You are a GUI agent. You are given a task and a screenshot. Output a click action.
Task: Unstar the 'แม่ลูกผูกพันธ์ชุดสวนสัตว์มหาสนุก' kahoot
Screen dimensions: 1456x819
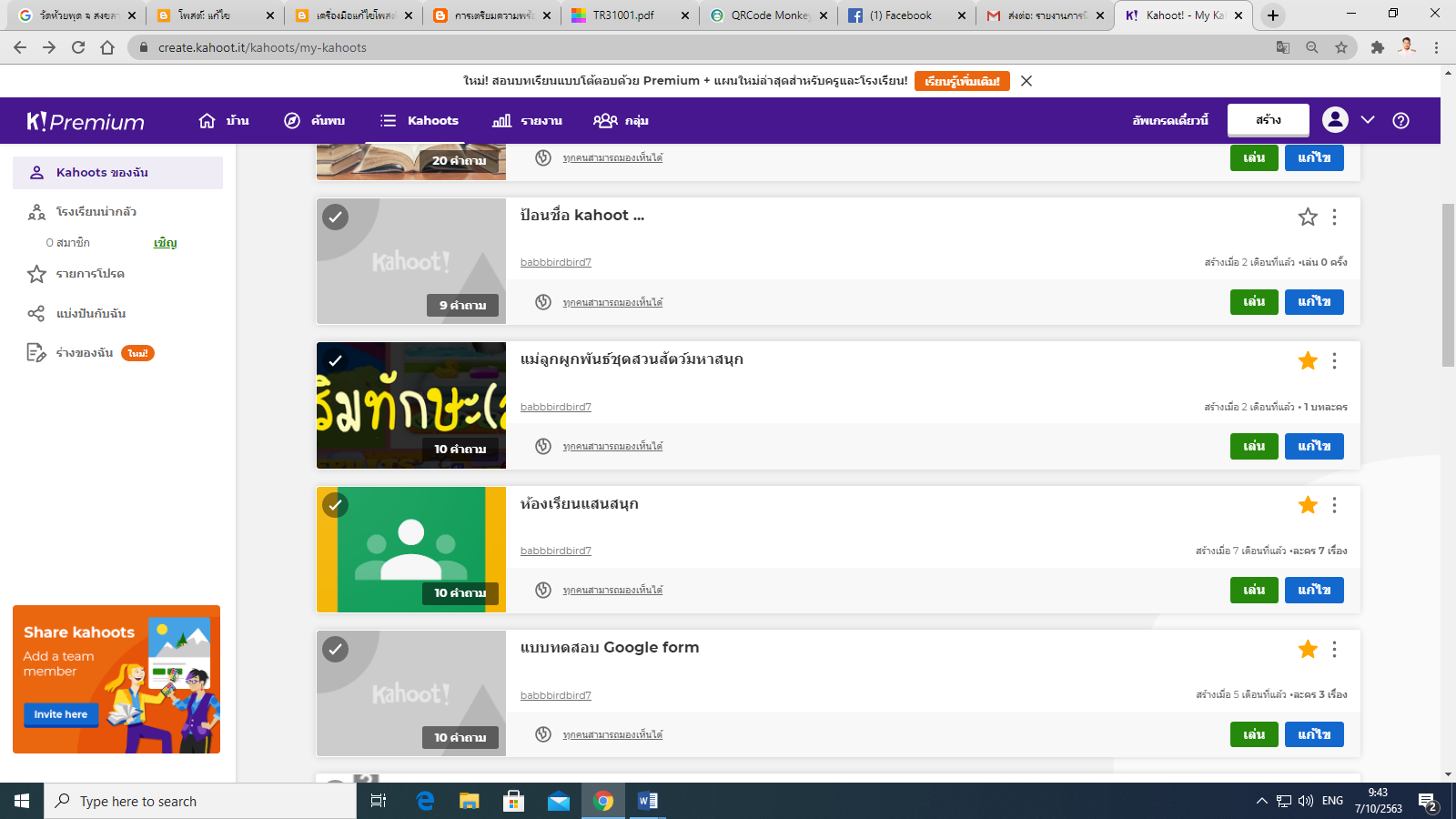tap(1308, 360)
